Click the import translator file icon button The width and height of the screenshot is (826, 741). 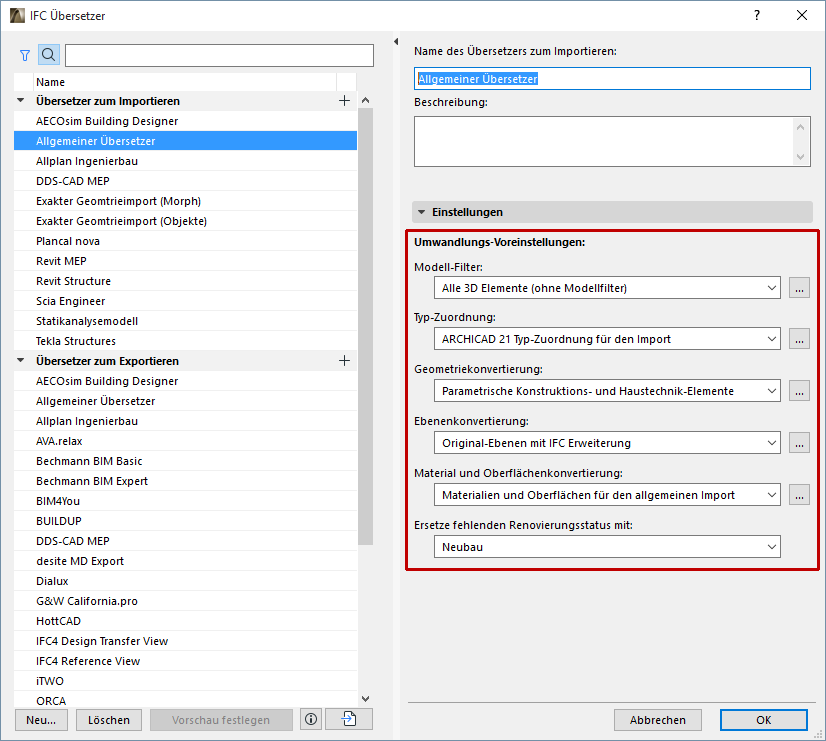[x=349, y=719]
